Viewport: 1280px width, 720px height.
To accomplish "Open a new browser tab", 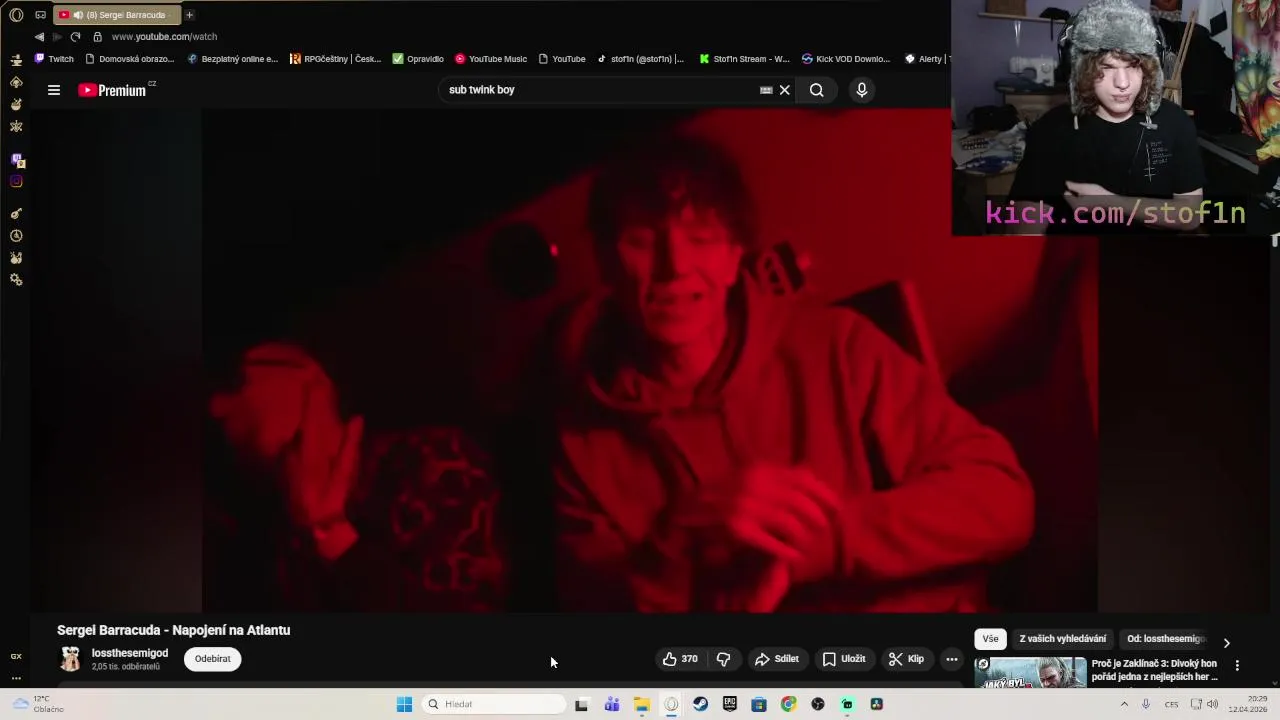I will (x=189, y=15).
